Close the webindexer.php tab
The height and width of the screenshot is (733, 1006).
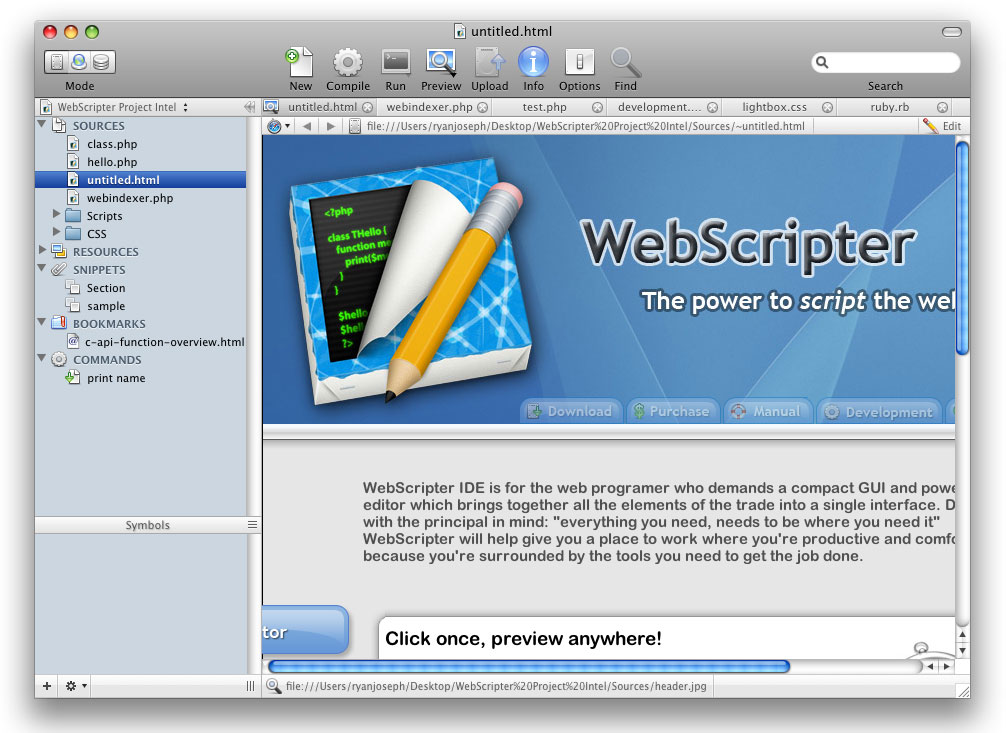(482, 108)
